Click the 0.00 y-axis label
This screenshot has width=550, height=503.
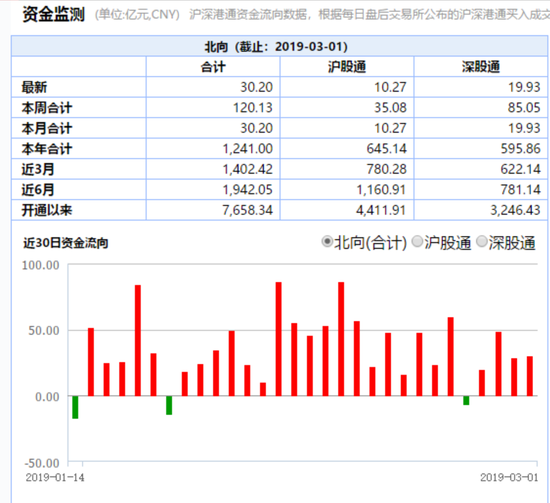(x=47, y=397)
